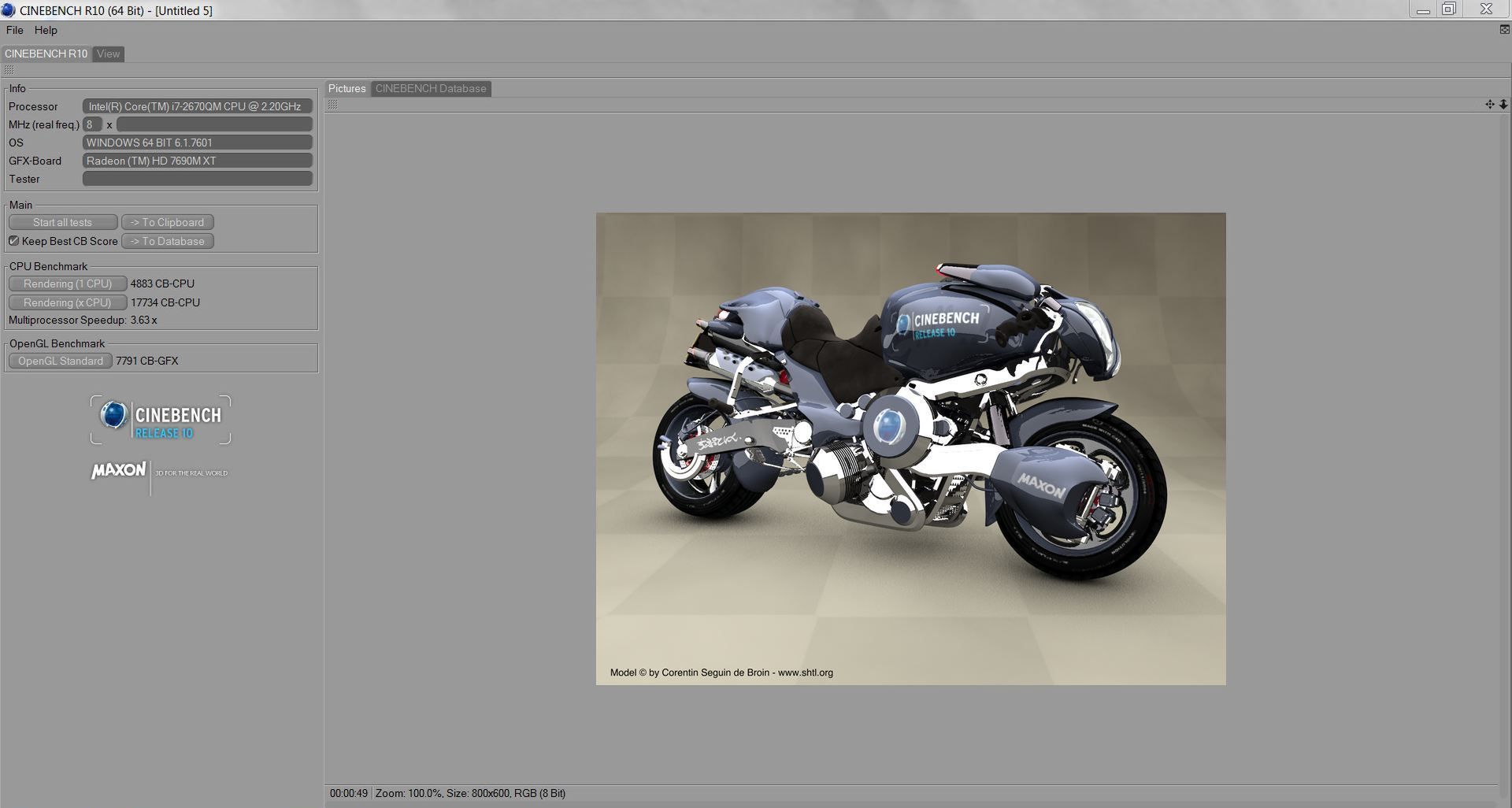The width and height of the screenshot is (1512, 808).
Task: Open the Help menu
Action: click(46, 30)
